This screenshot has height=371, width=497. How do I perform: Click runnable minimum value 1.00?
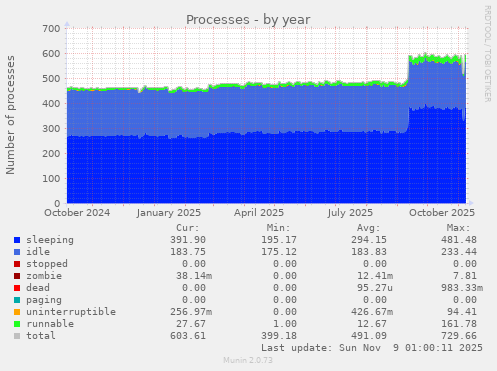pos(285,324)
